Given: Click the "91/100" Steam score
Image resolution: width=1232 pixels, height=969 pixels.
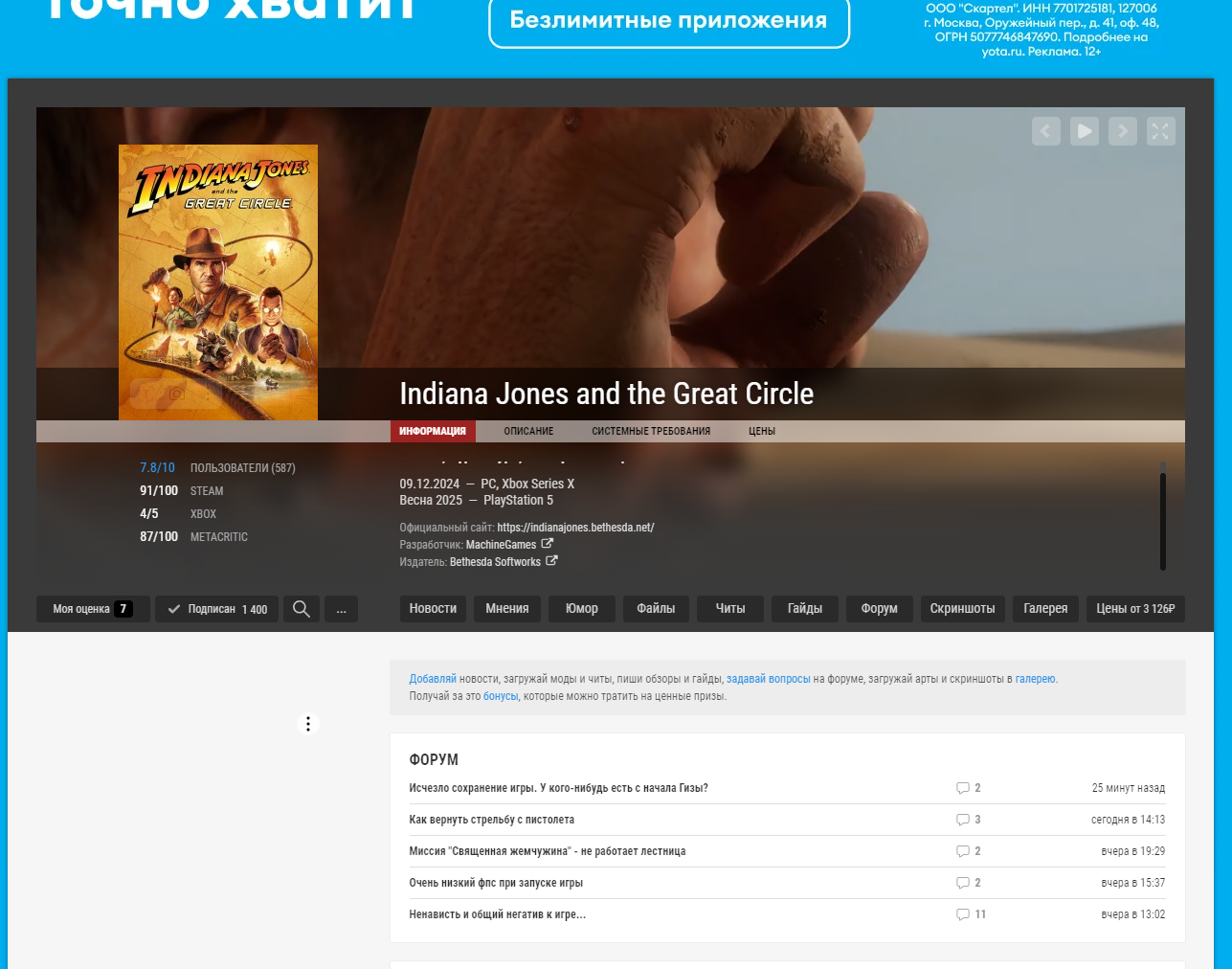Looking at the screenshot, I should 159,491.
